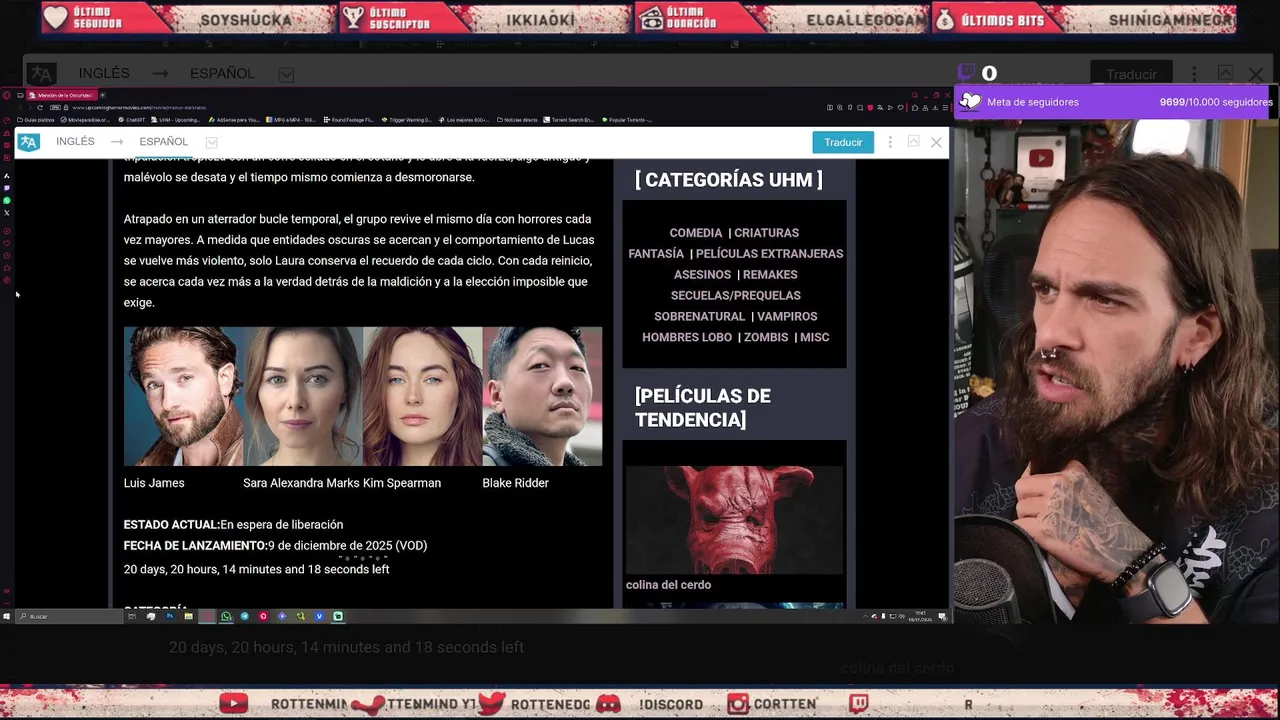Open the SOBRENATURAL category link
Viewport: 1280px width, 720px height.
pyautogui.click(x=699, y=317)
